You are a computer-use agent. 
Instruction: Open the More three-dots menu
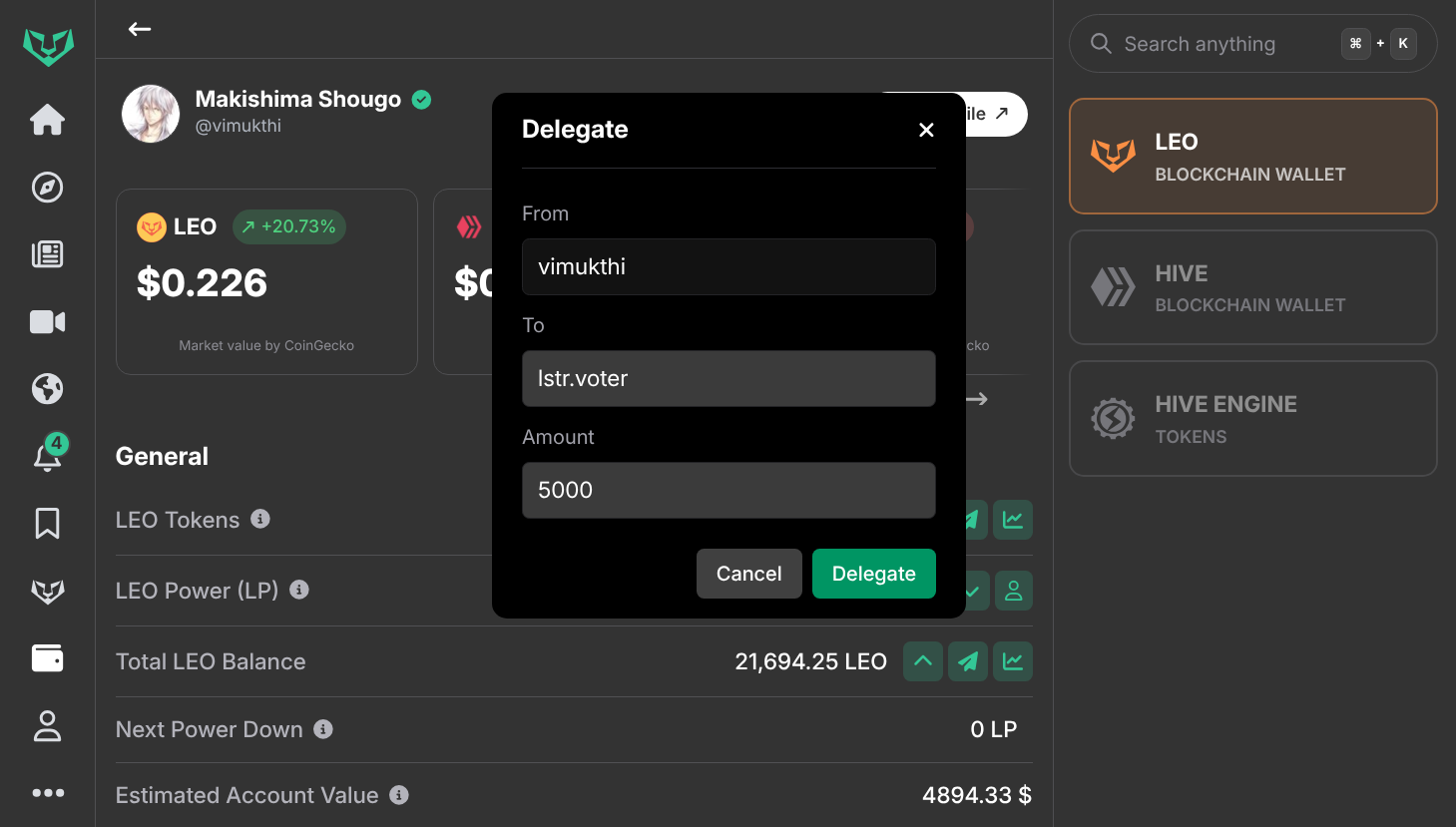[48, 793]
